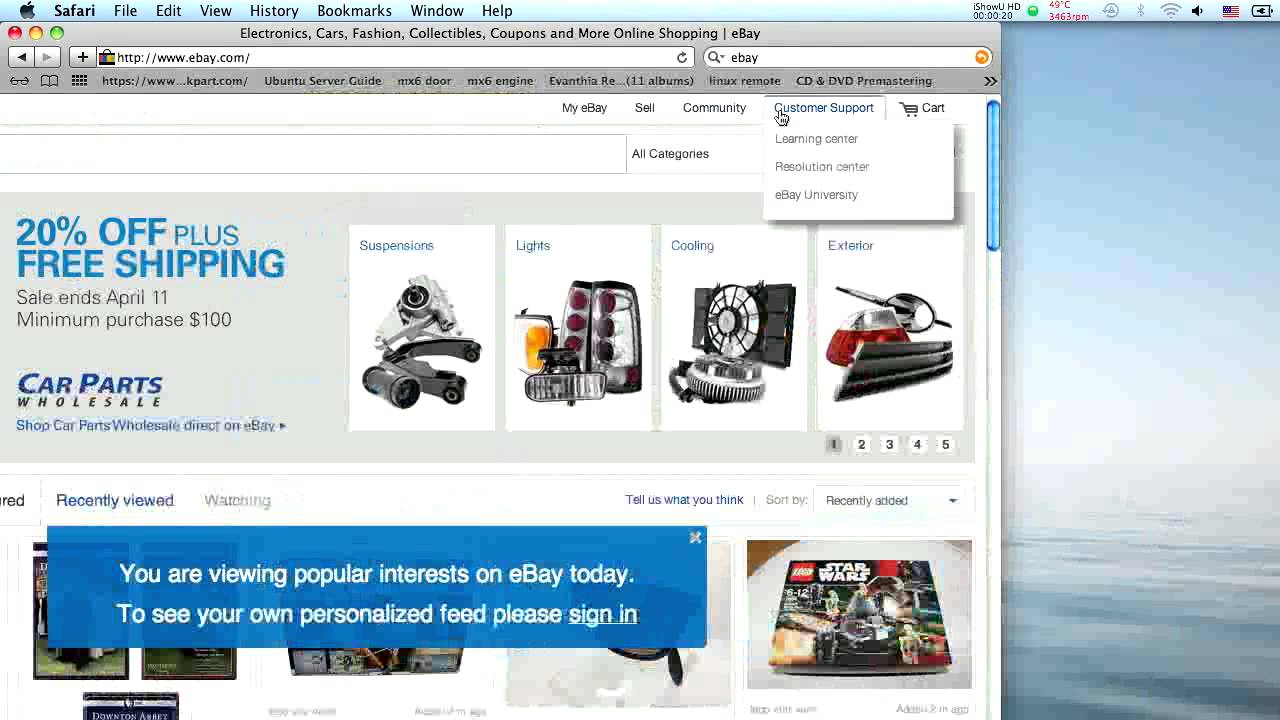Click the Time Machine menu bar icon

point(1111,11)
